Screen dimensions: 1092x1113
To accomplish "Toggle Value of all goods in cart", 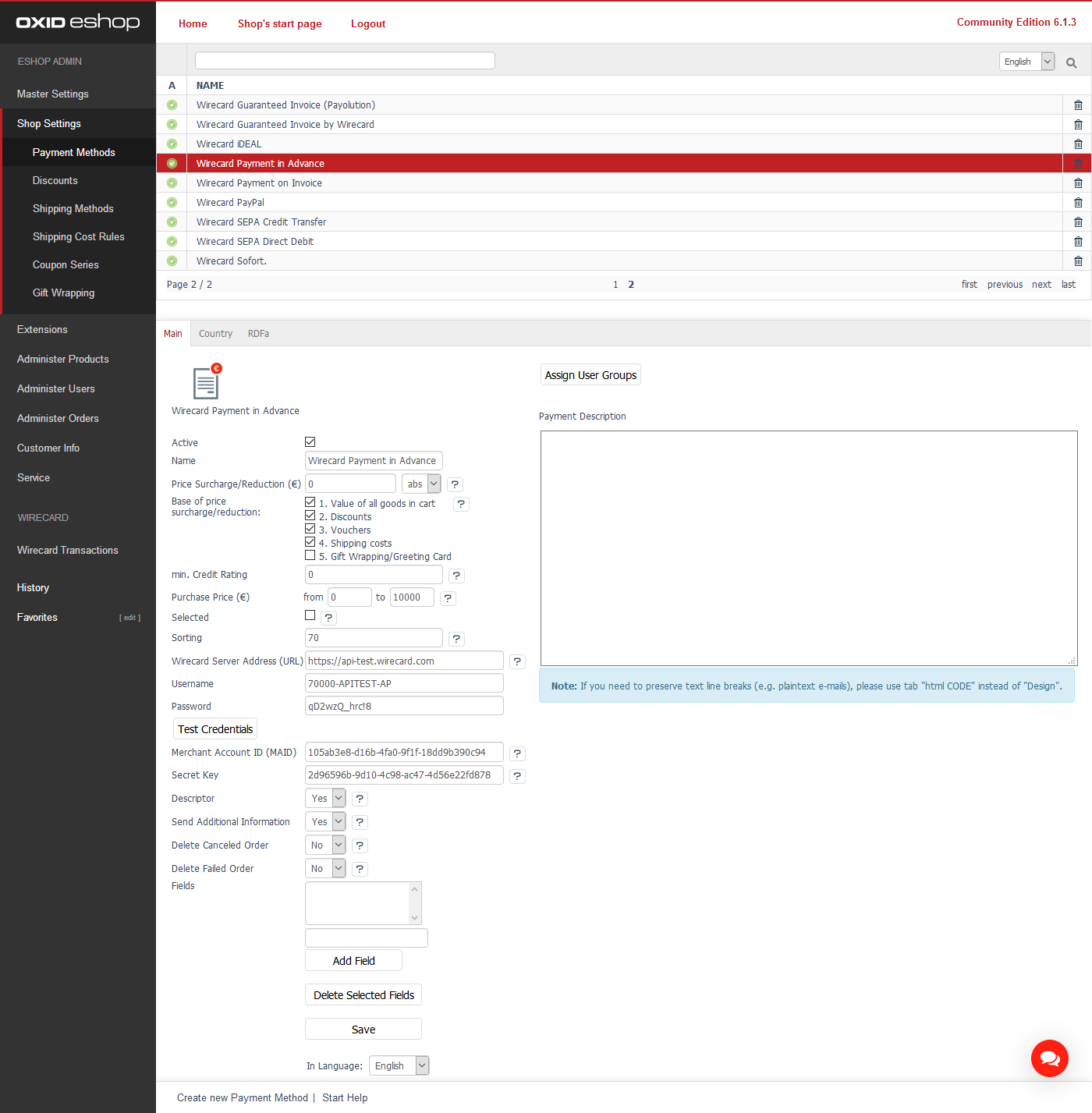I will [310, 502].
